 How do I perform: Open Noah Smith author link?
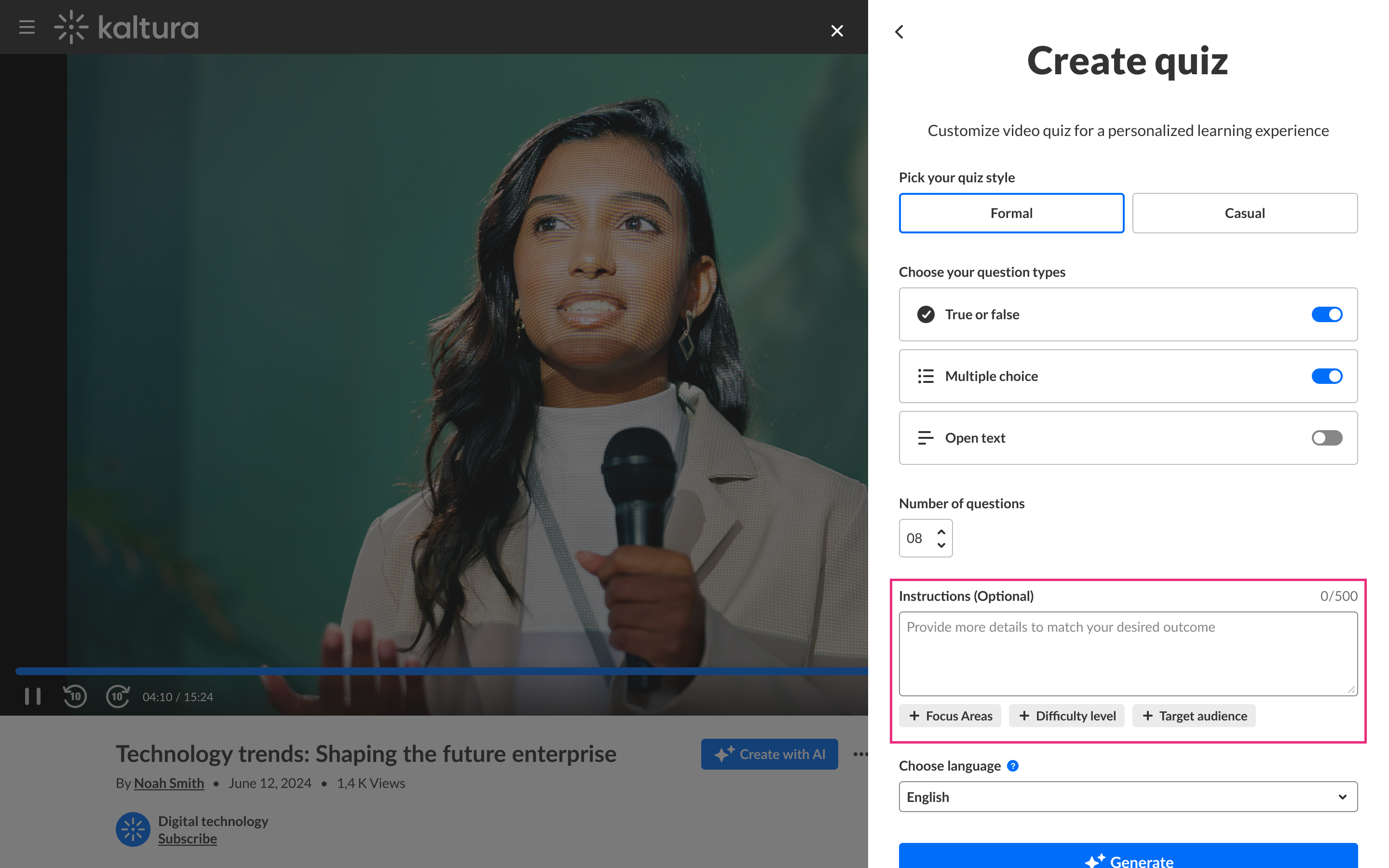pos(169,783)
